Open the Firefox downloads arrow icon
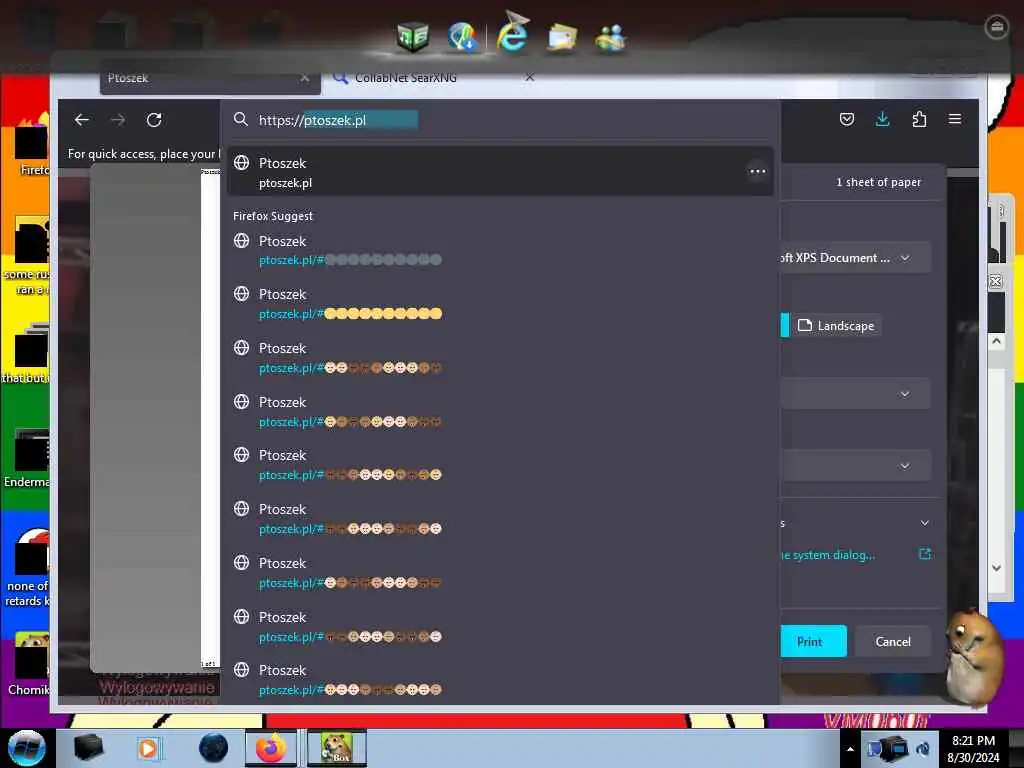Screen dimensions: 1024x768 click(882, 120)
